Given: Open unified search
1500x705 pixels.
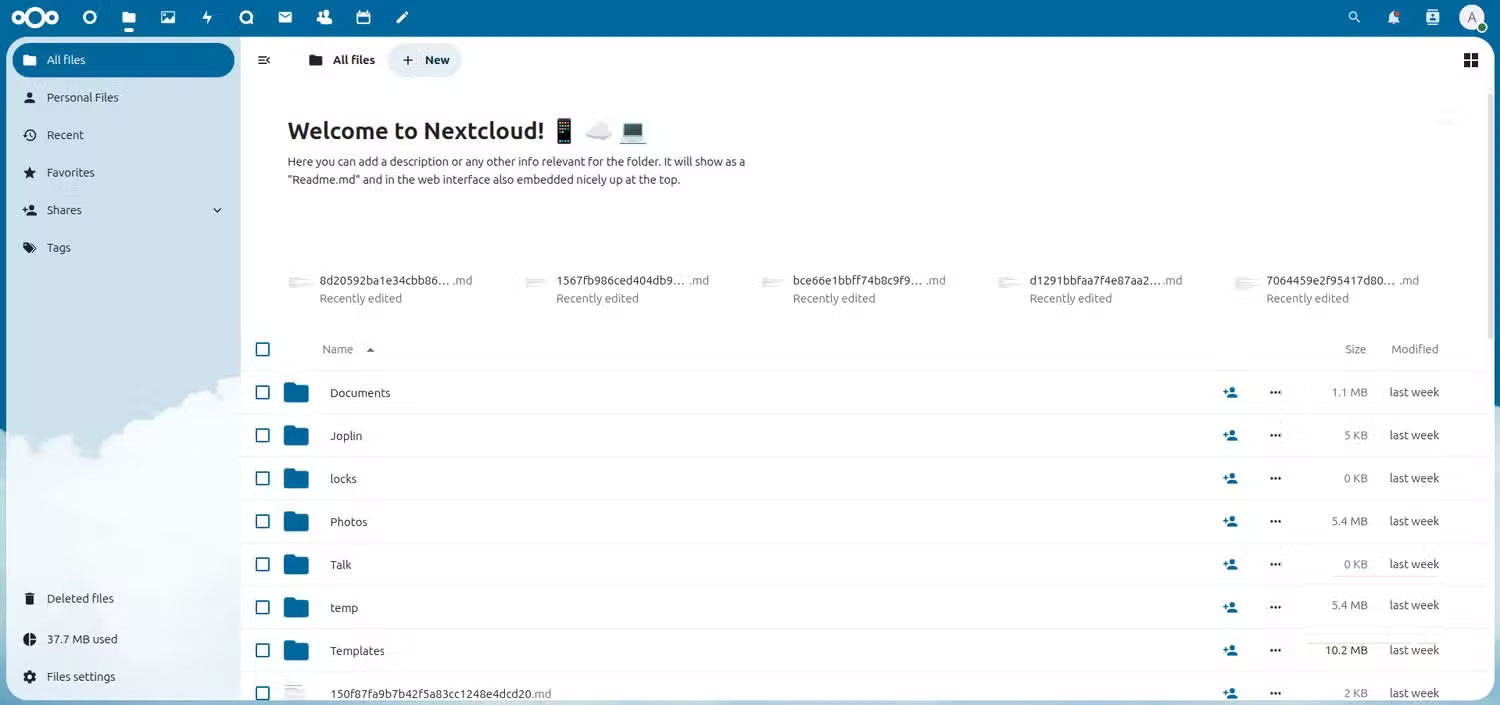Looking at the screenshot, I should (x=1354, y=17).
